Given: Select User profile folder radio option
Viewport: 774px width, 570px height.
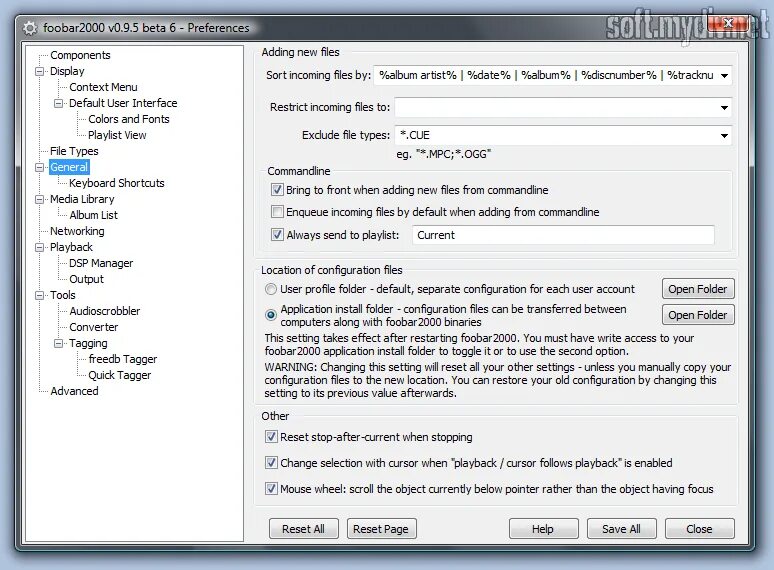Looking at the screenshot, I should 271,289.
